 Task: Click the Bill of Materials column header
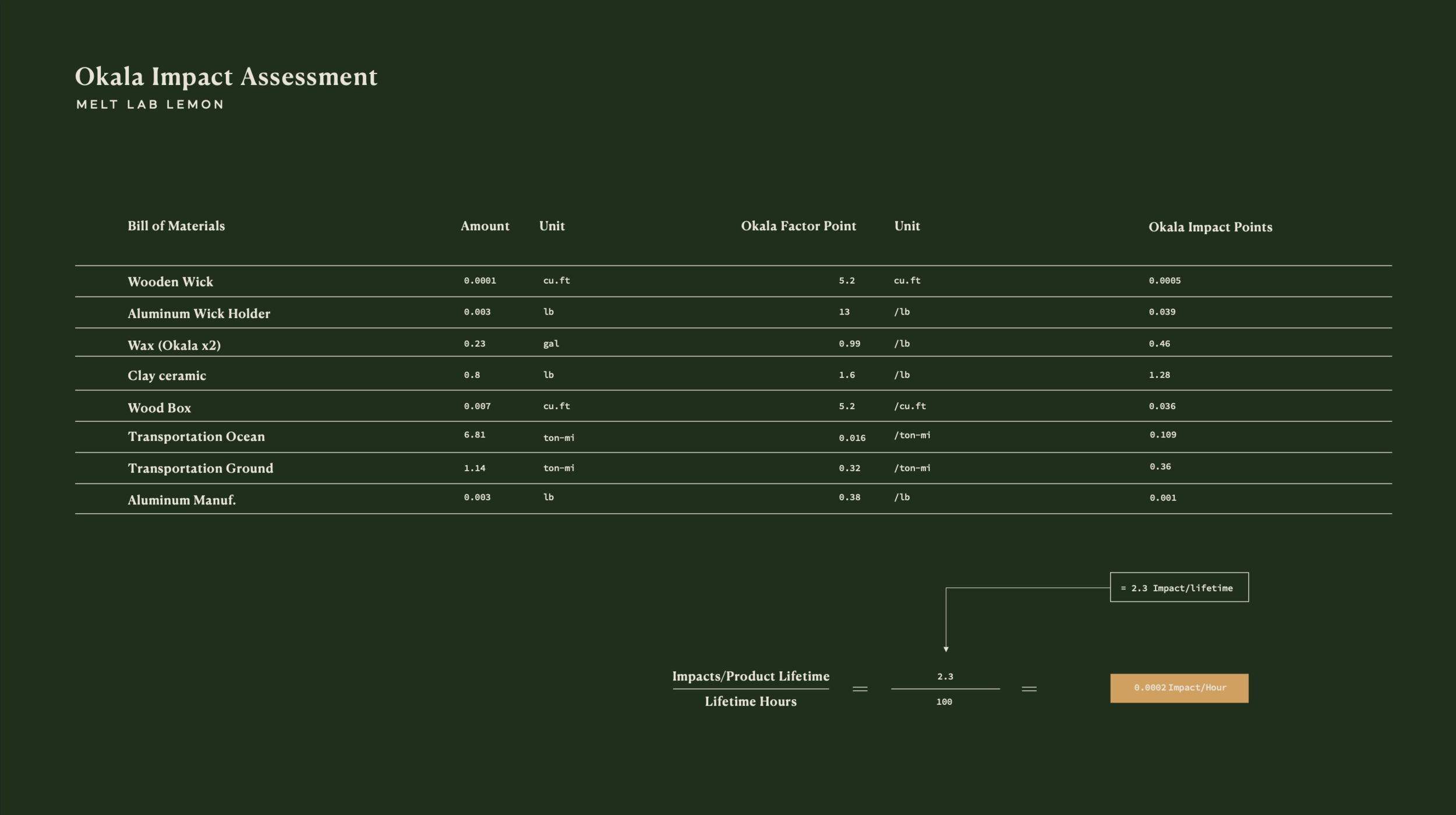click(176, 226)
